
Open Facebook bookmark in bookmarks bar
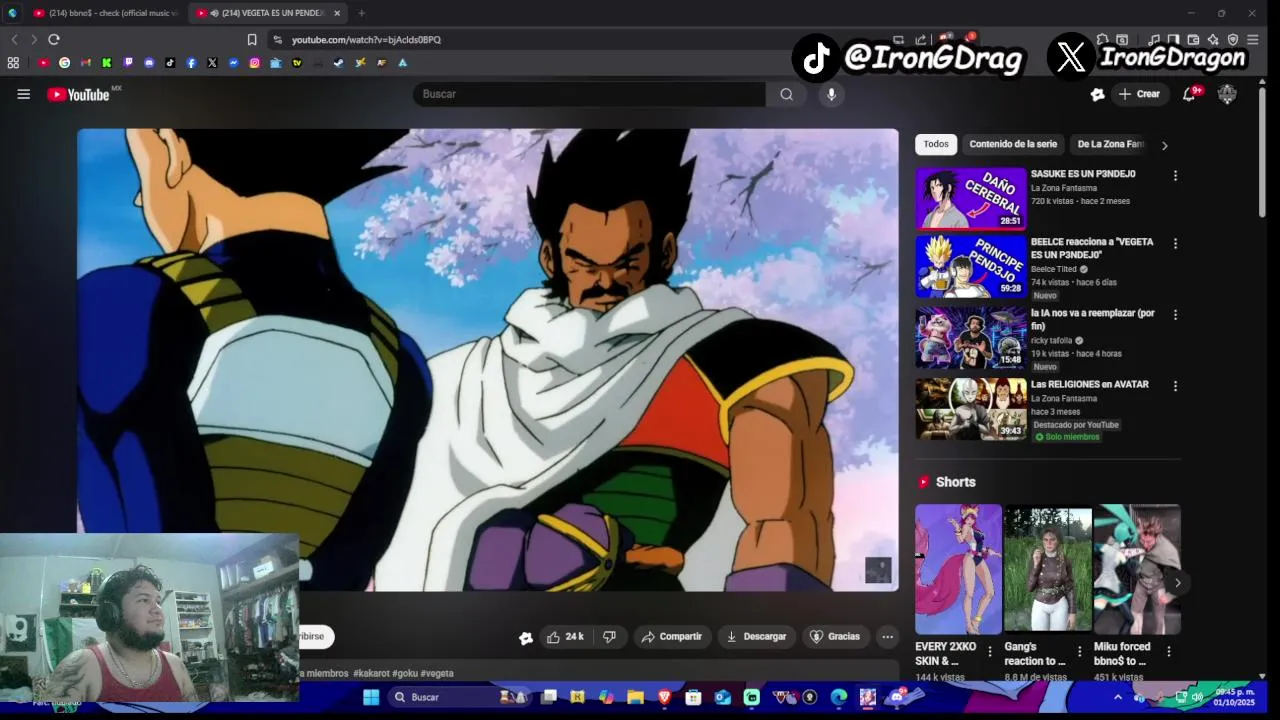pyautogui.click(x=191, y=62)
